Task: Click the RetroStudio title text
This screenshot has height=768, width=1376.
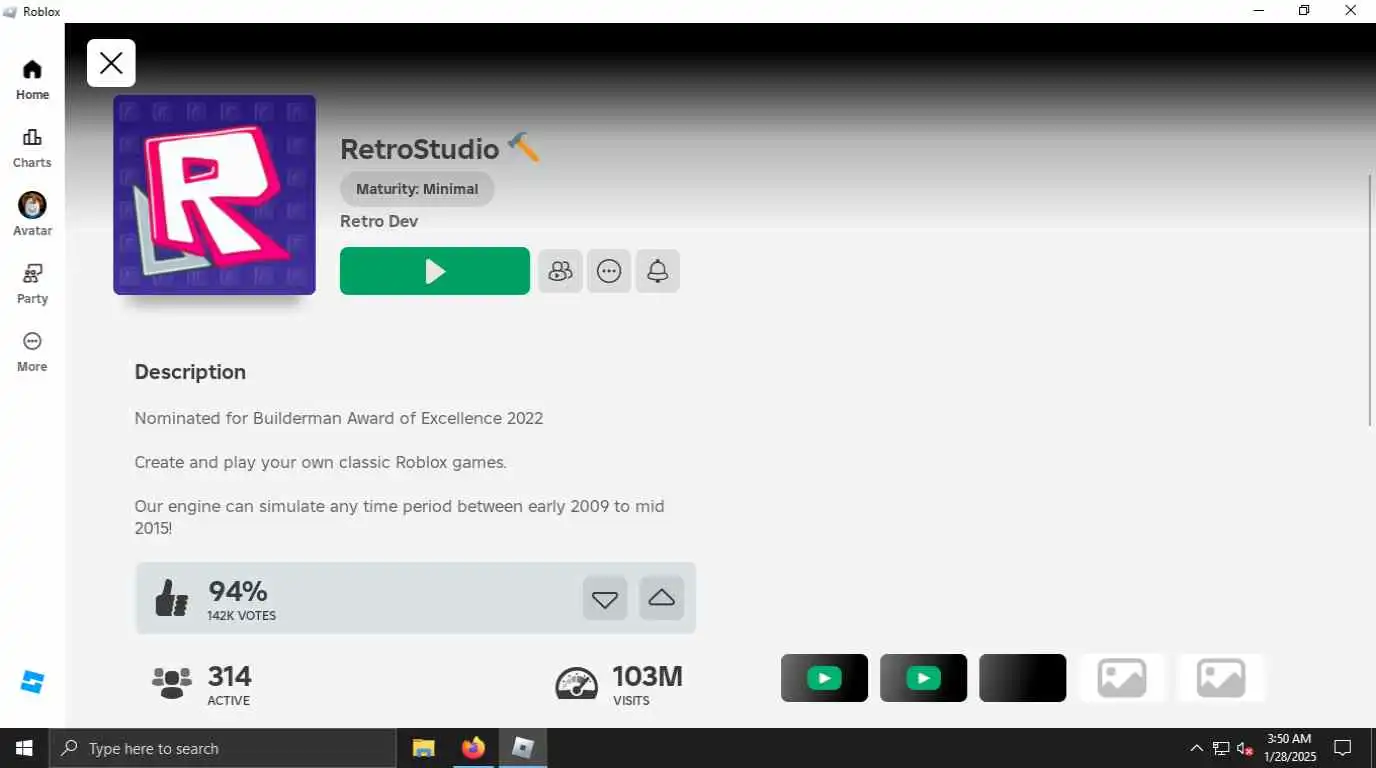Action: pos(419,149)
